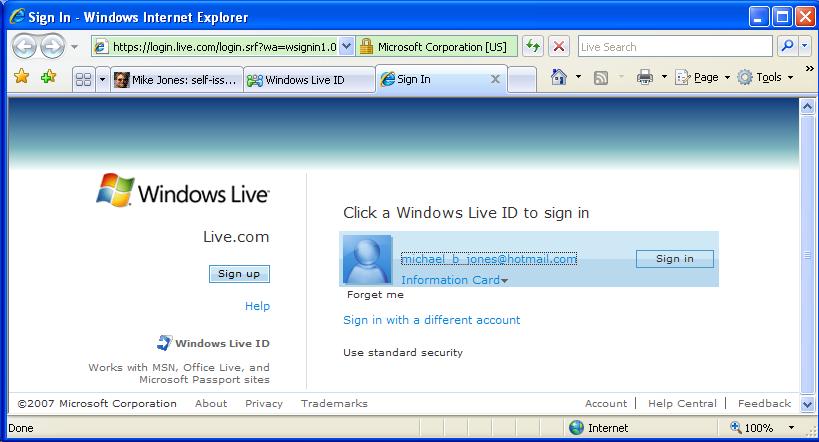Click the red Stop loading icon

(559, 47)
